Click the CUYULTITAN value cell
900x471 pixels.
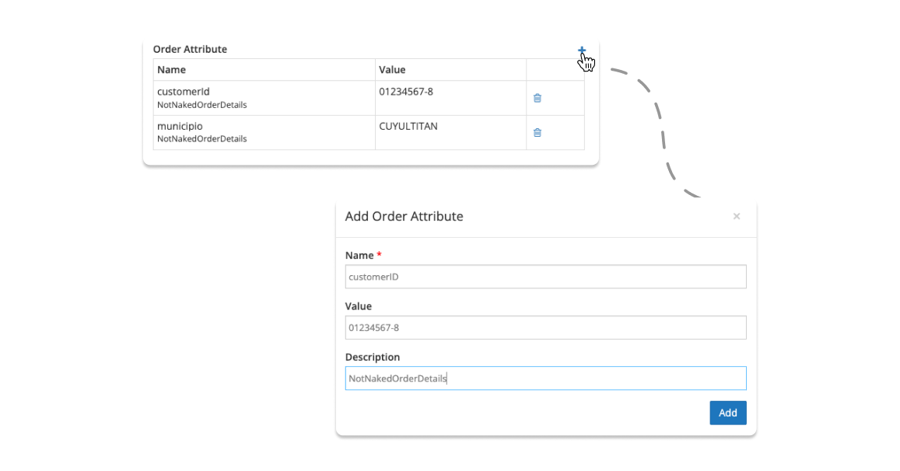click(408, 127)
